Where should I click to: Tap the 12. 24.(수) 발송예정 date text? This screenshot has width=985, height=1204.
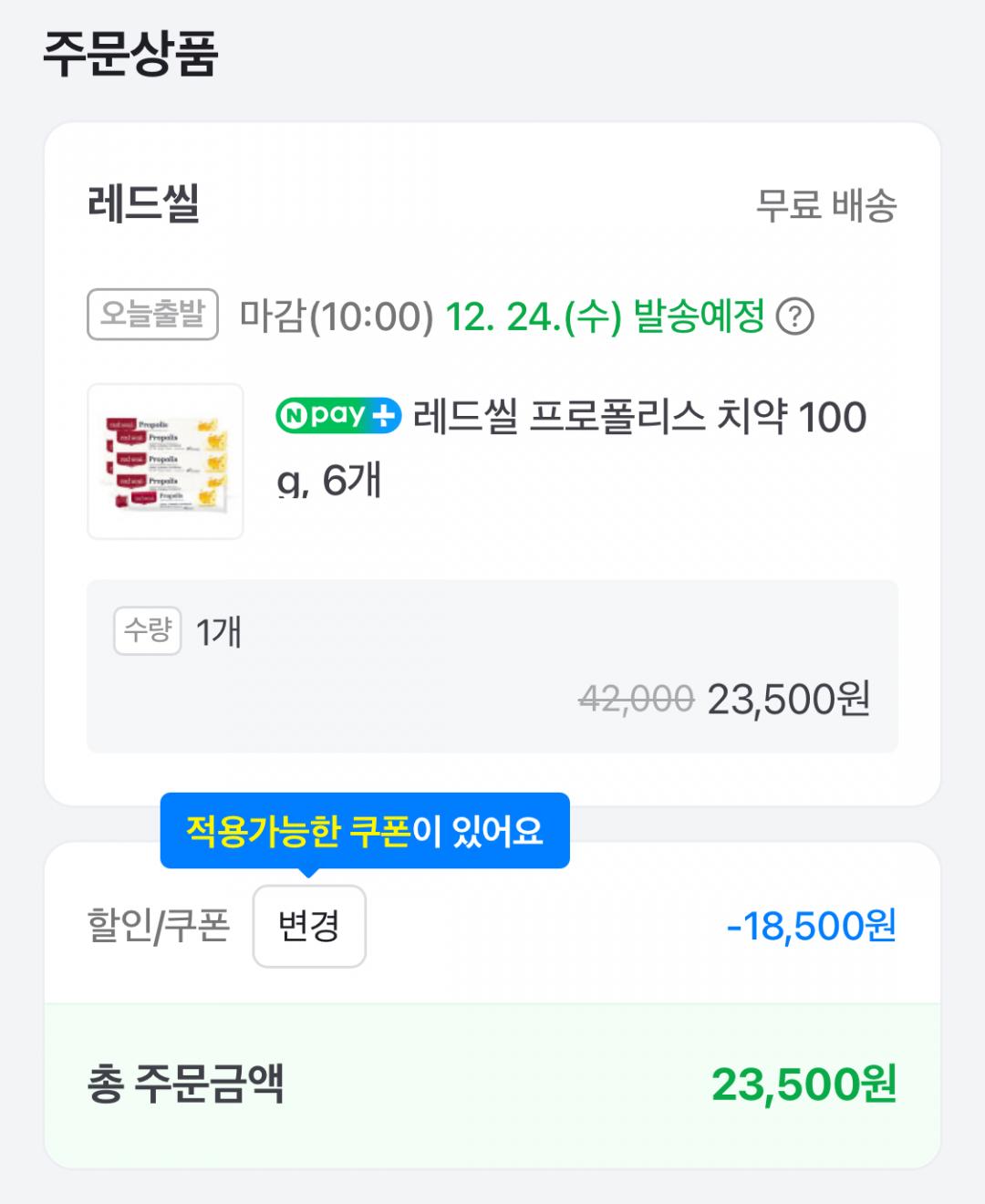tap(604, 317)
